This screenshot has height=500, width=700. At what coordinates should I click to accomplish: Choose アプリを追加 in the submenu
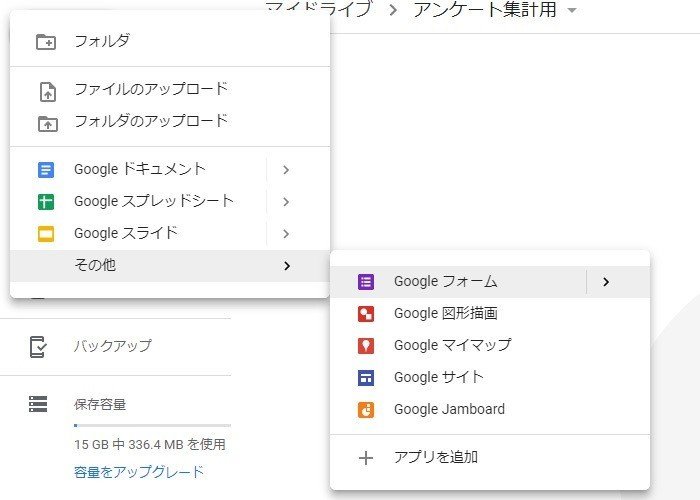coord(490,458)
